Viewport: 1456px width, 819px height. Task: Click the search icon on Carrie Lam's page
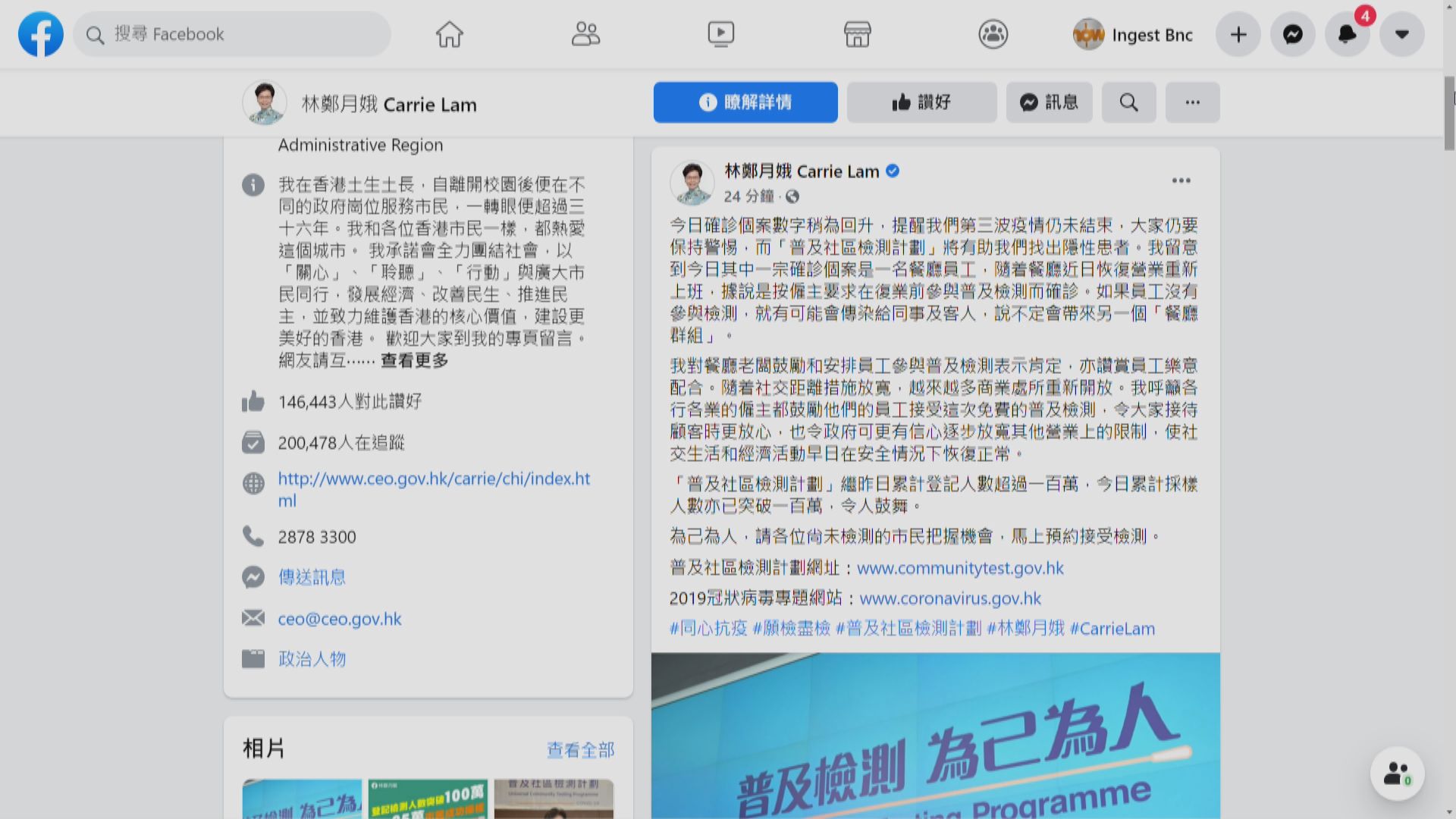click(1128, 102)
